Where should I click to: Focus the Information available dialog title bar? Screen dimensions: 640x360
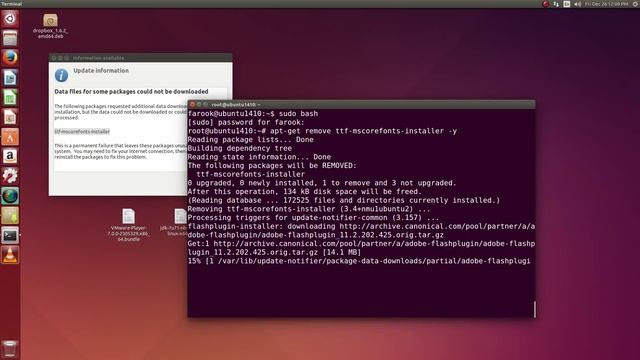point(141,58)
